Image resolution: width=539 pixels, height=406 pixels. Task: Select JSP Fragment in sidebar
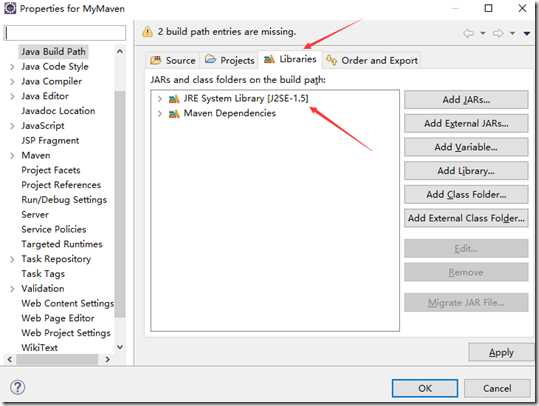click(50, 141)
